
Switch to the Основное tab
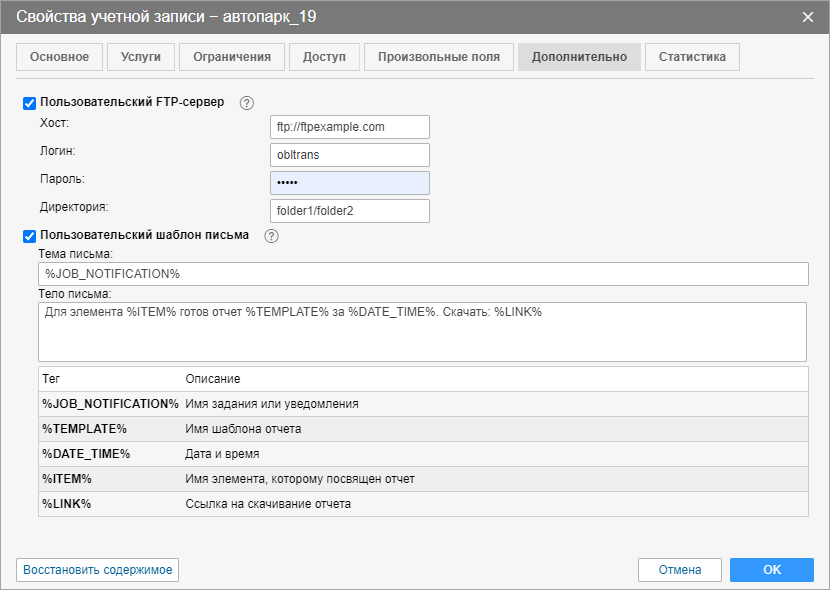tap(60, 57)
